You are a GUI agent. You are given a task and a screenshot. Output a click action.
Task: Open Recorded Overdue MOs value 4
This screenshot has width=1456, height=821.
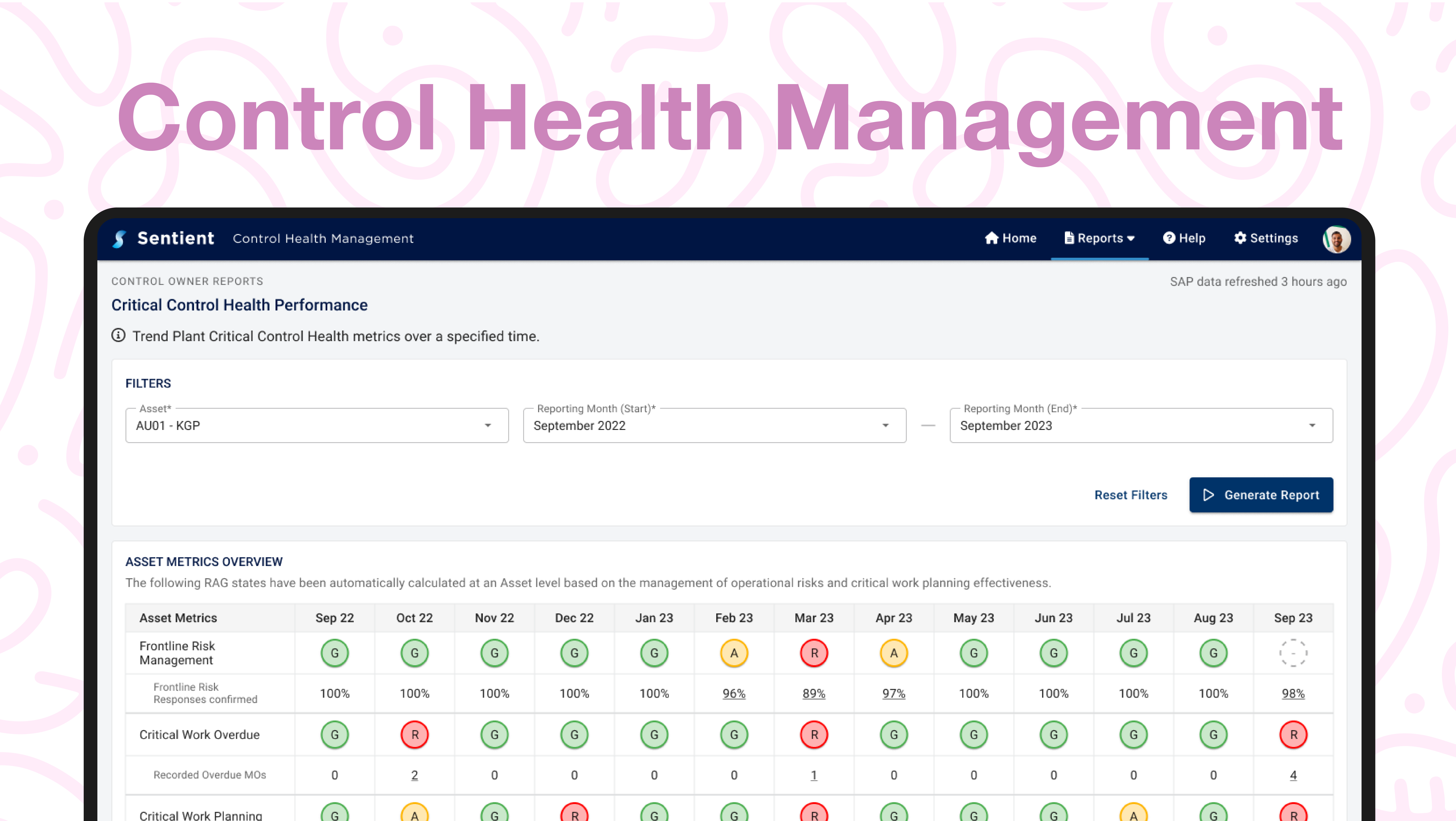tap(1293, 775)
